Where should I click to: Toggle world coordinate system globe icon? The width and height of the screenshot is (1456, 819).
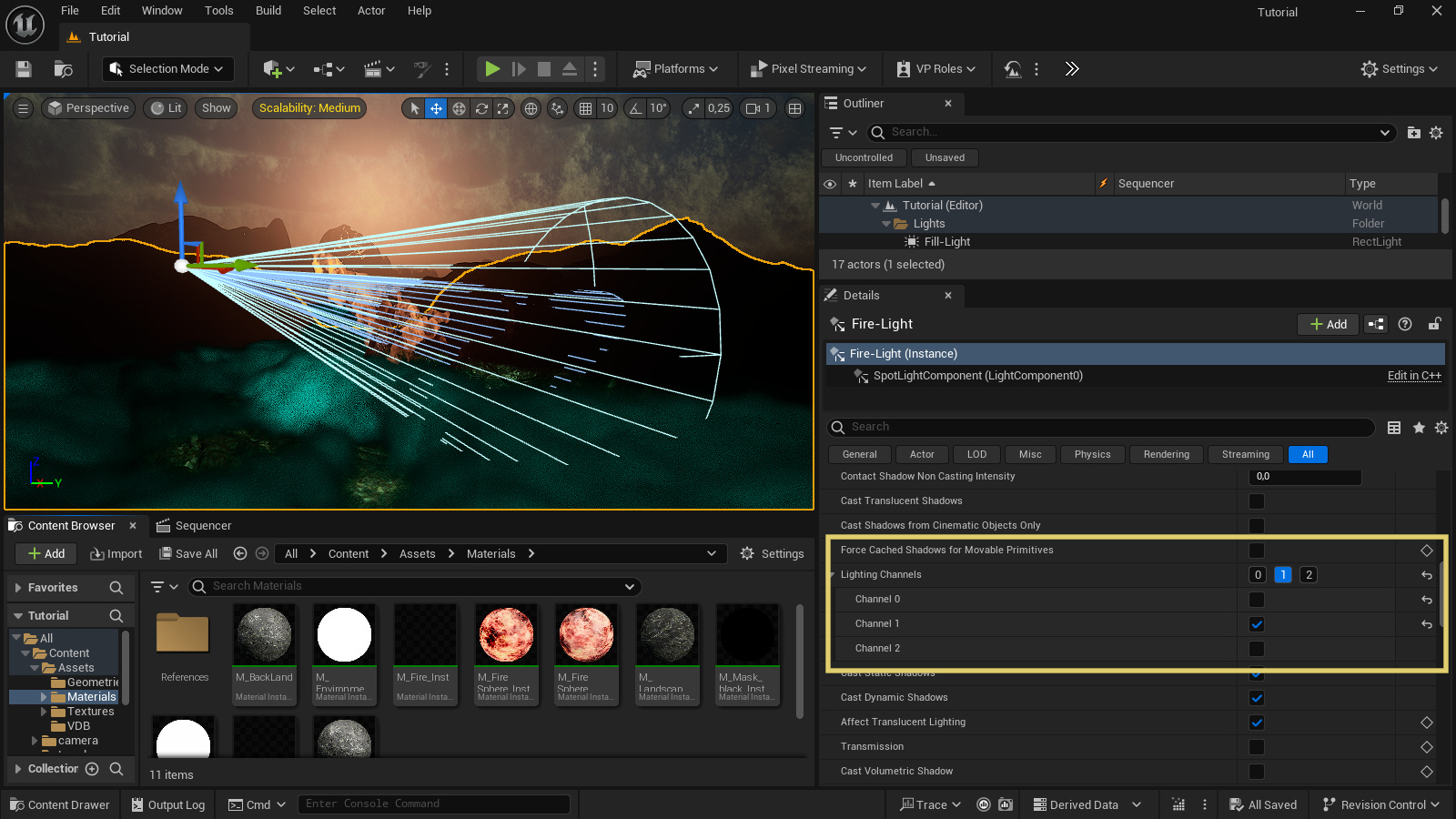point(531,108)
